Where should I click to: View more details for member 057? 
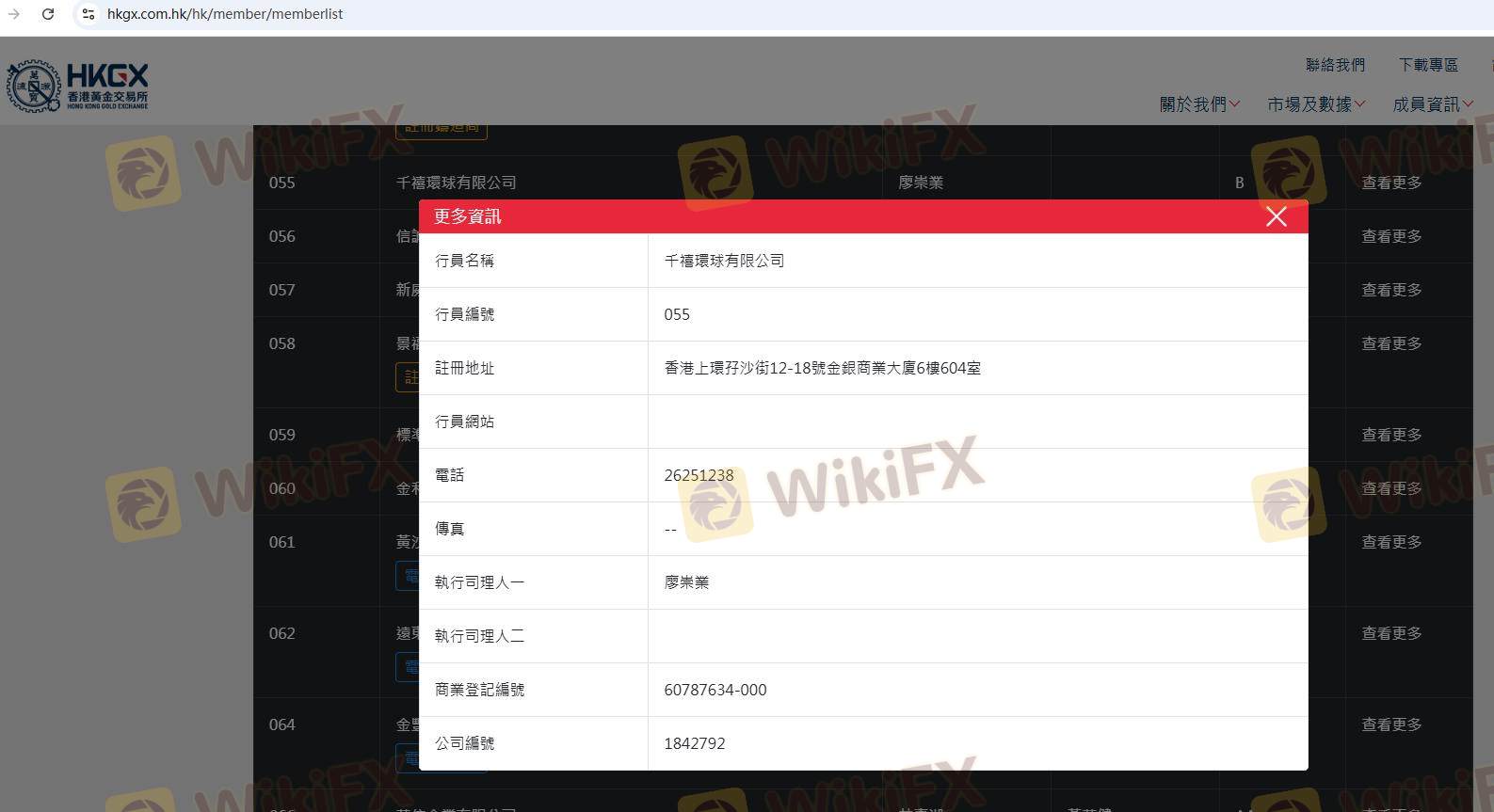pos(1391,290)
